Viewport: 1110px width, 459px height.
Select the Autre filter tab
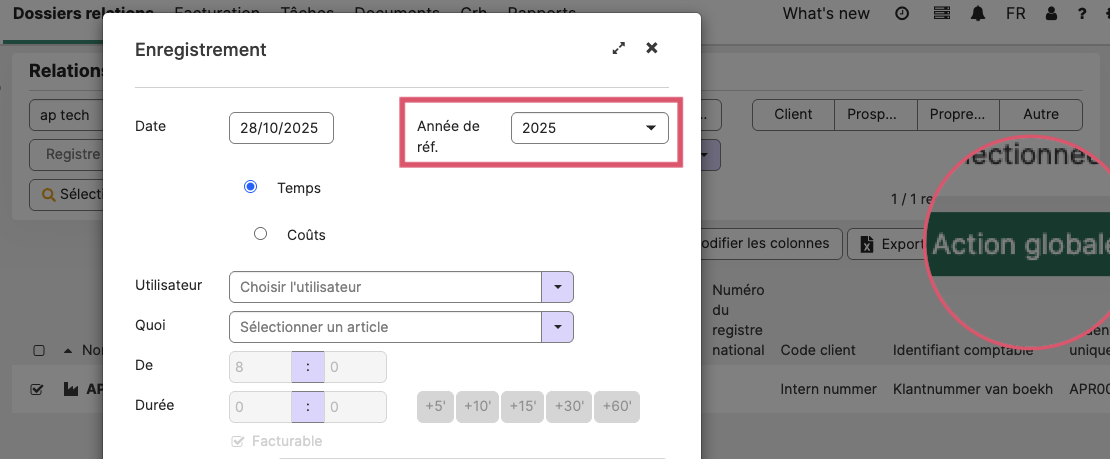point(1041,115)
